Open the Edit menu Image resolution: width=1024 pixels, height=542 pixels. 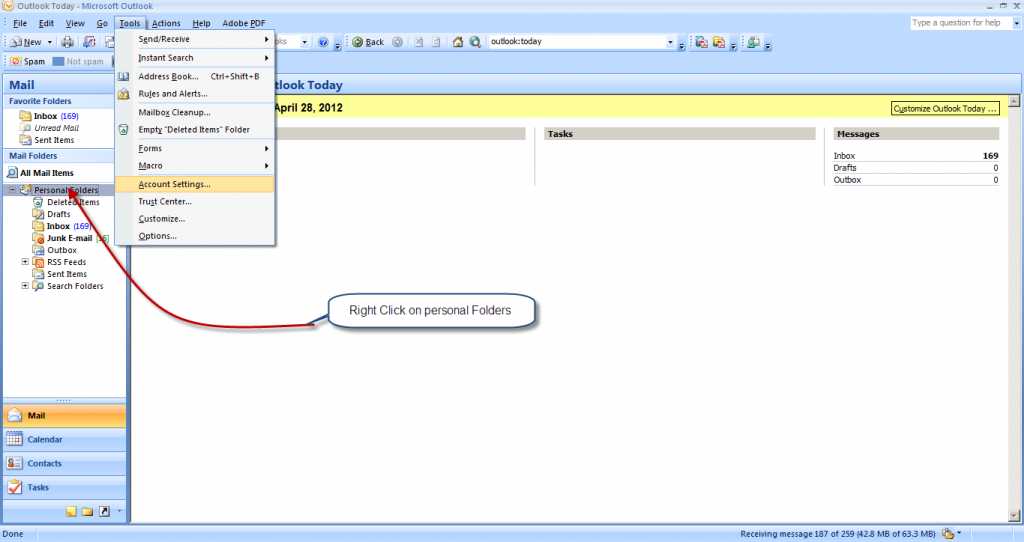(46, 23)
